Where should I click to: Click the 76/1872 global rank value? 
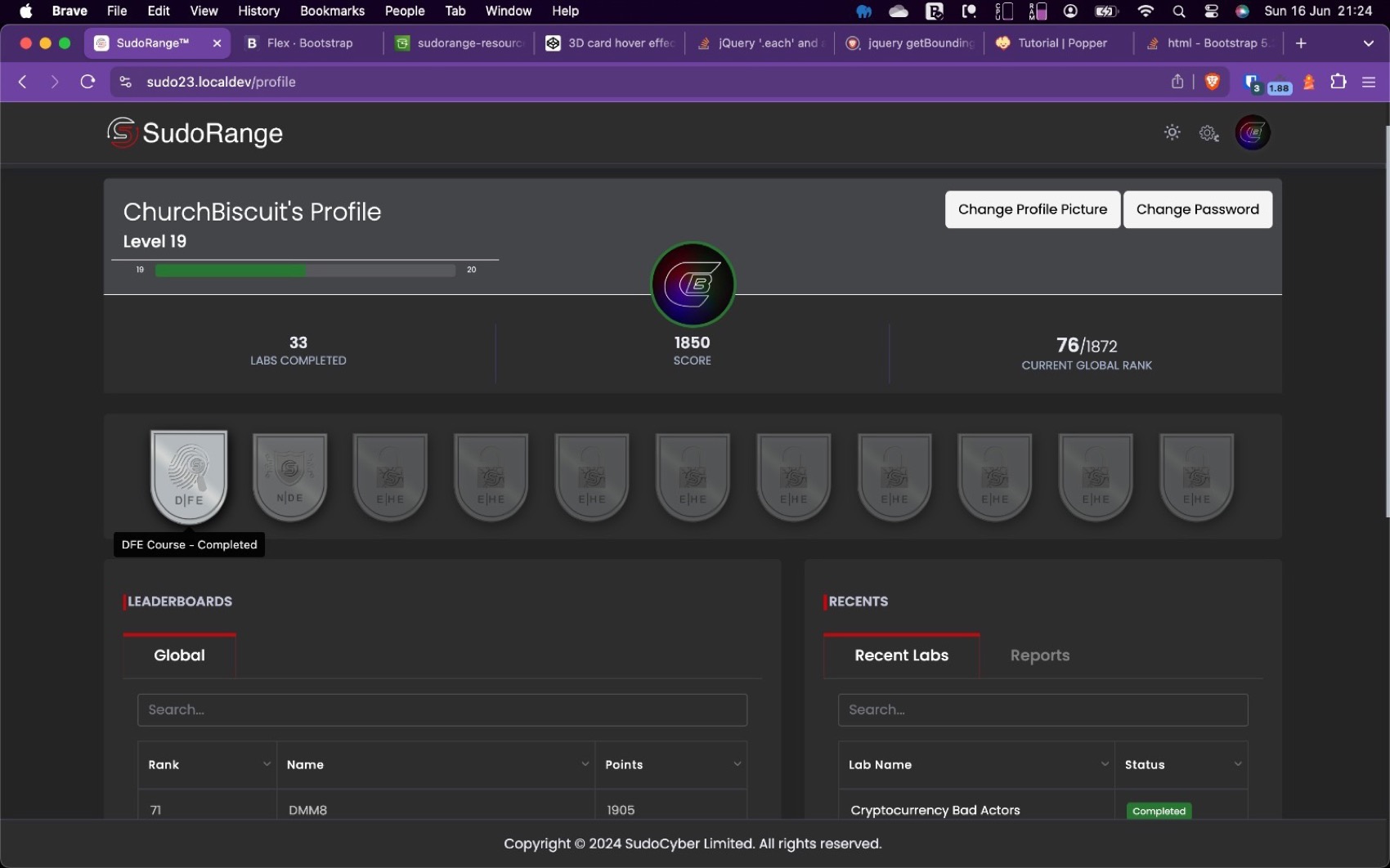pyautogui.click(x=1086, y=345)
